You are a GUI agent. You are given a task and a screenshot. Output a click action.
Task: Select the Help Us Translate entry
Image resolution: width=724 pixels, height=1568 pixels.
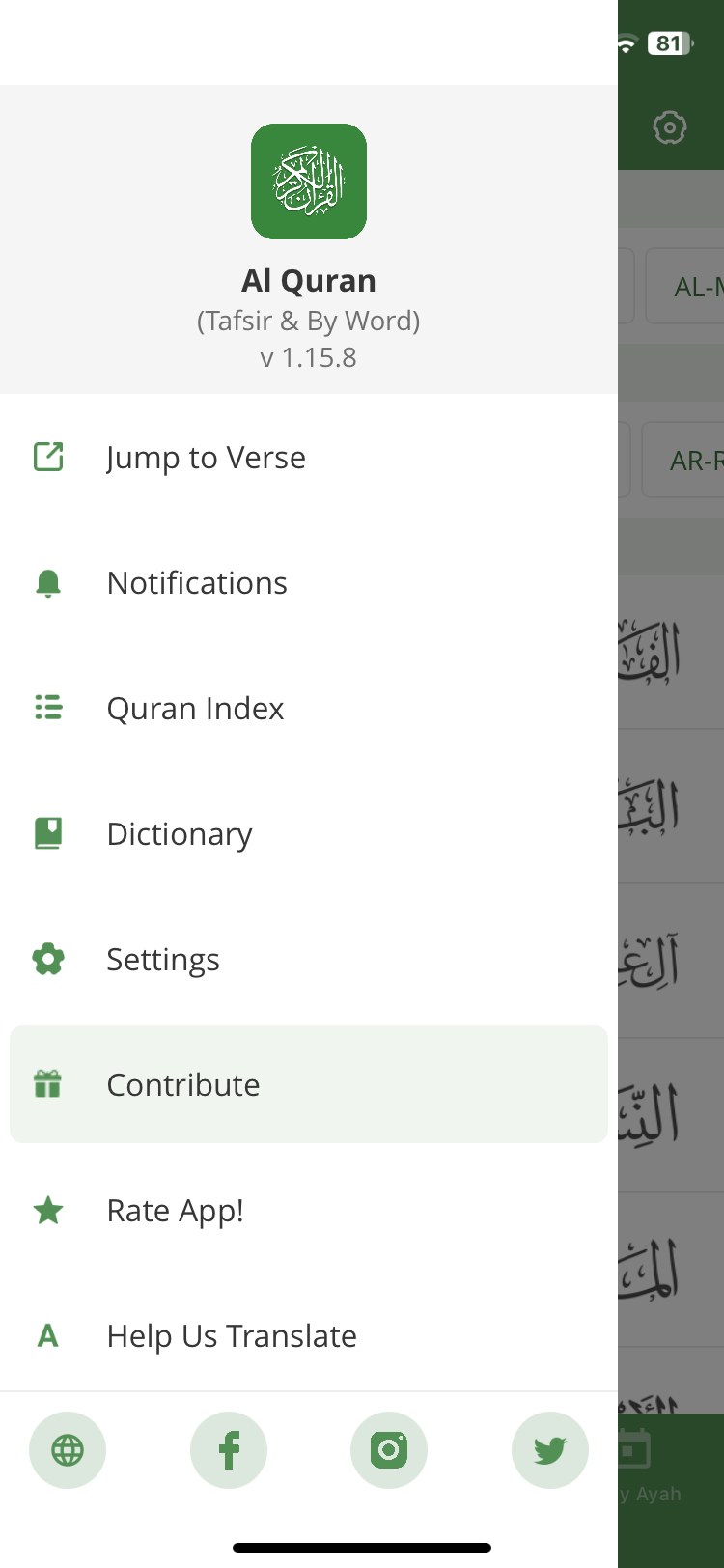tap(309, 1335)
